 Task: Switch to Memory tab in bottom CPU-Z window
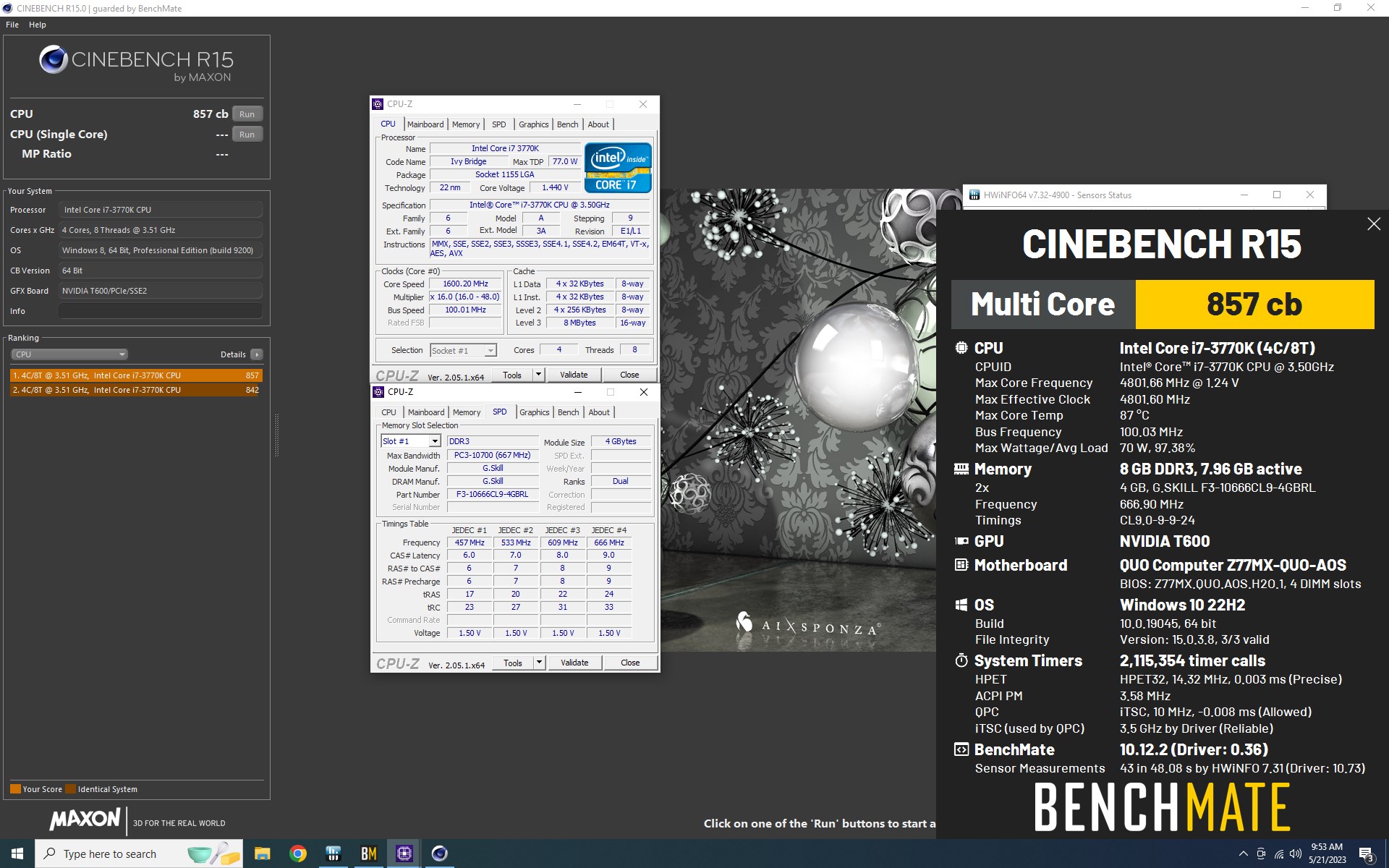coord(467,412)
